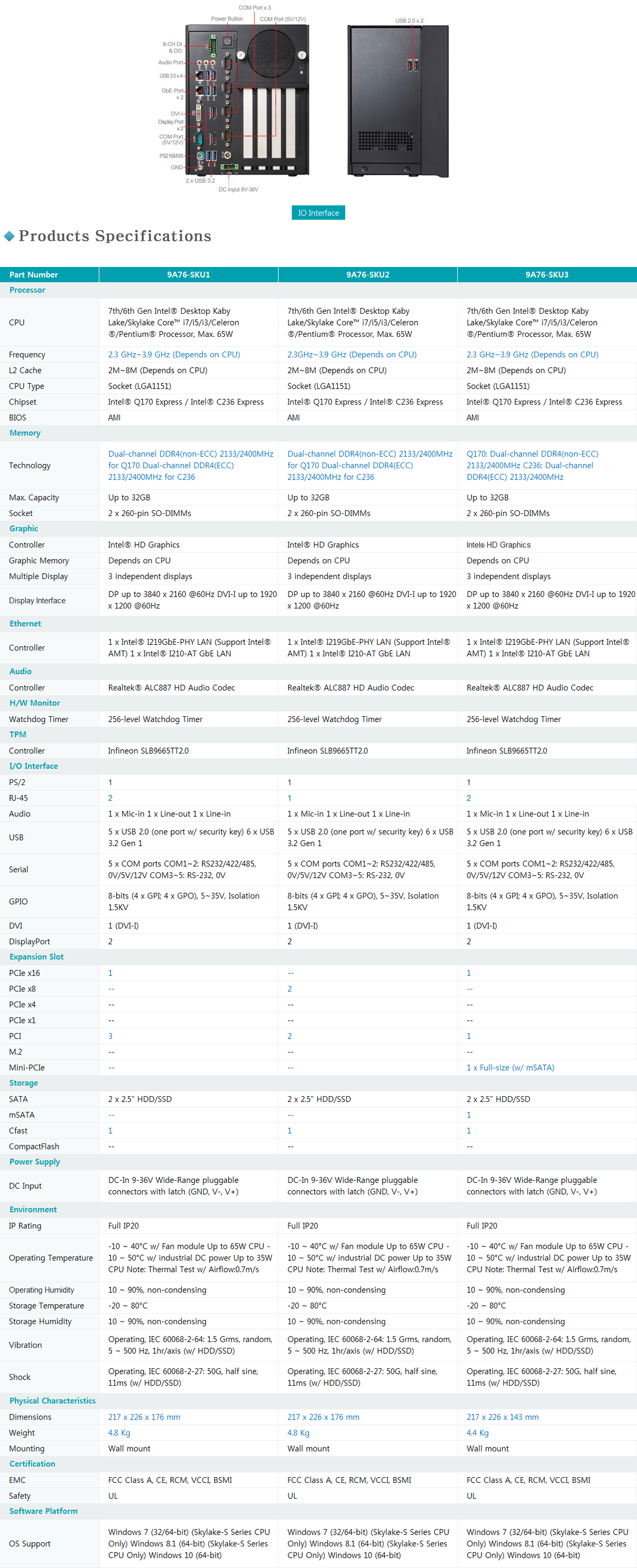The image size is (637, 1568).
Task: Select the H/W Monitor section heading
Action: [x=35, y=703]
